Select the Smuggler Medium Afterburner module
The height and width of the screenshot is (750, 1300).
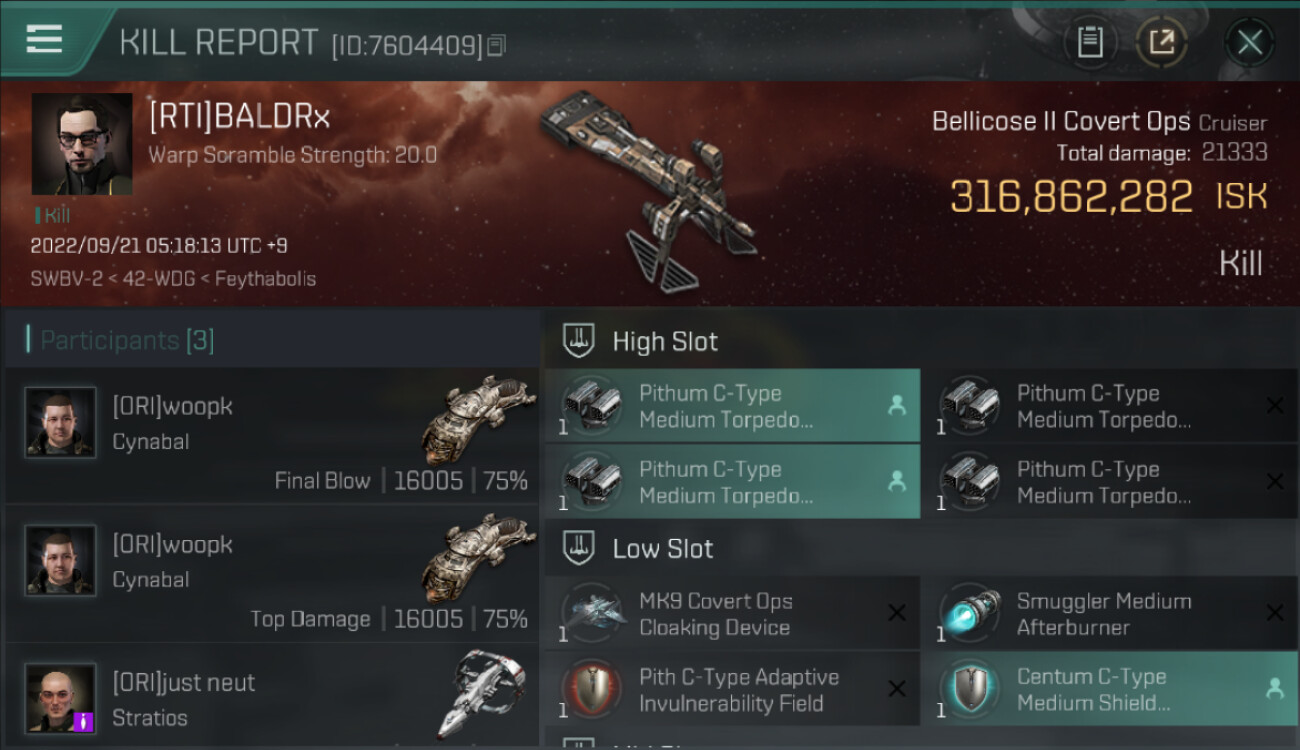tap(1109, 614)
